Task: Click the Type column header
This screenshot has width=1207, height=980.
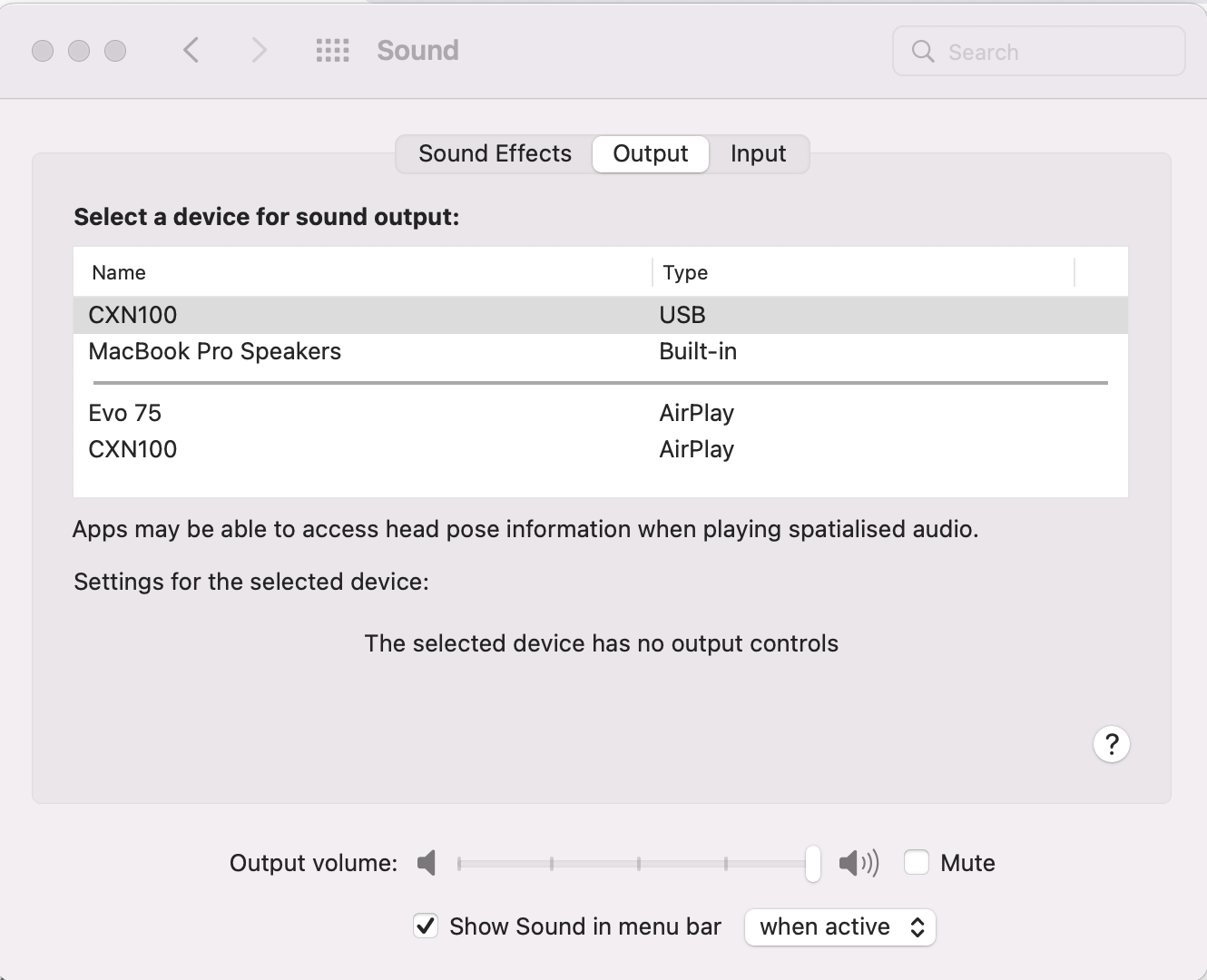Action: (685, 272)
